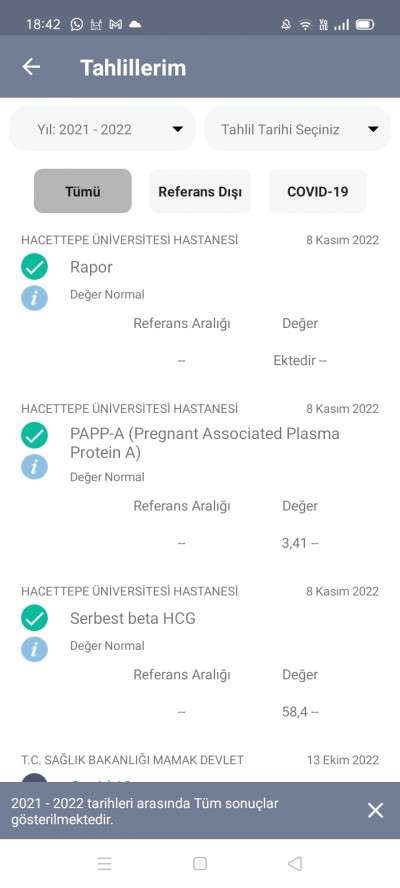Tap the Android back triangle button
The image size is (400, 888).
[x=295, y=864]
